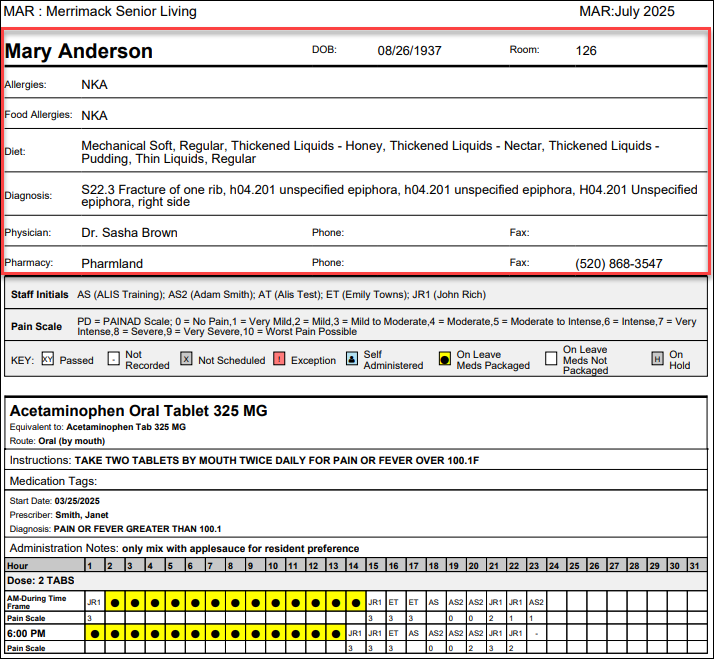
Task: Click the Not Scheduled X icon
Action: [186, 359]
